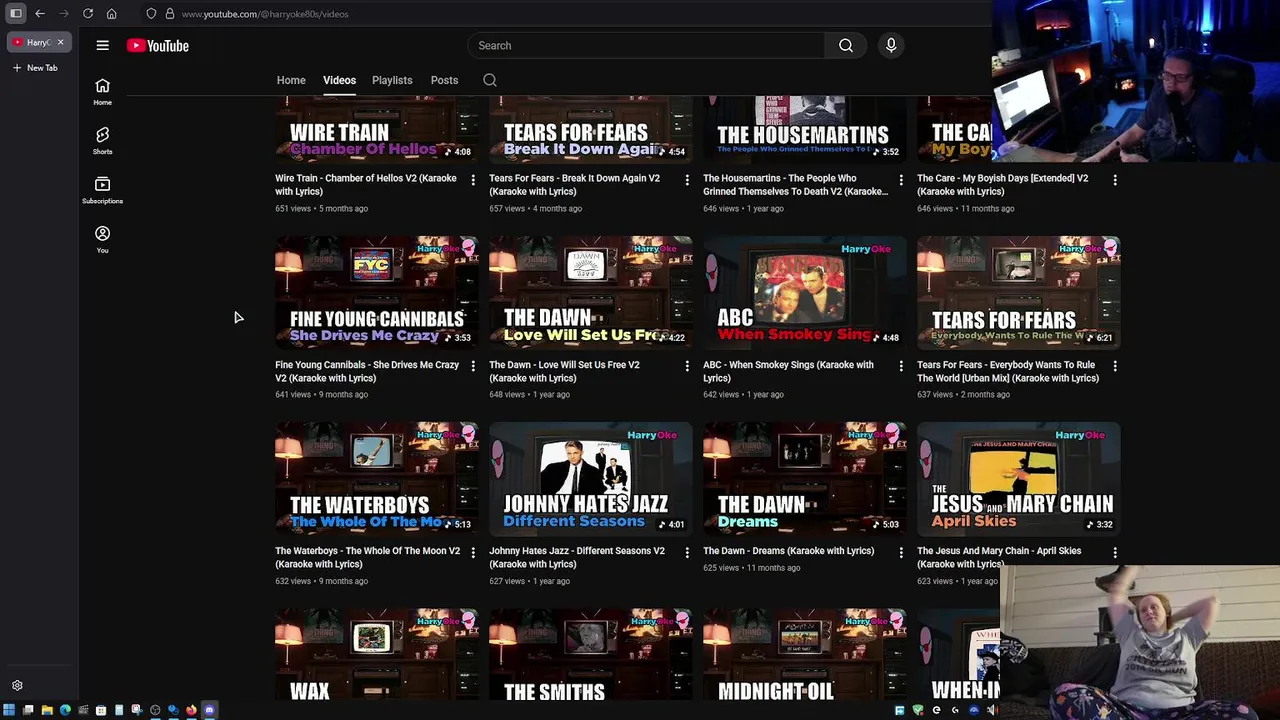
Task: Click the shield icon in browser address bar
Action: coord(151,14)
